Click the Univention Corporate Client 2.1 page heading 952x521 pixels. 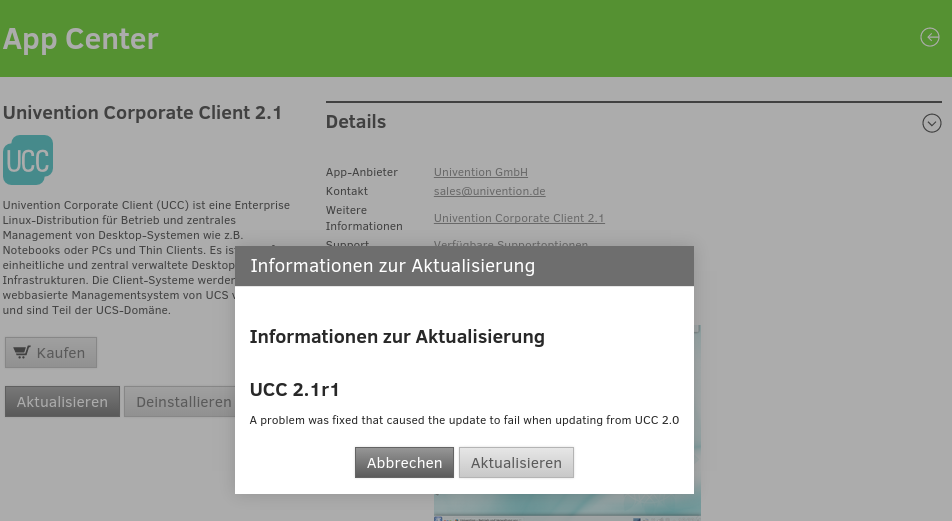[143, 112]
